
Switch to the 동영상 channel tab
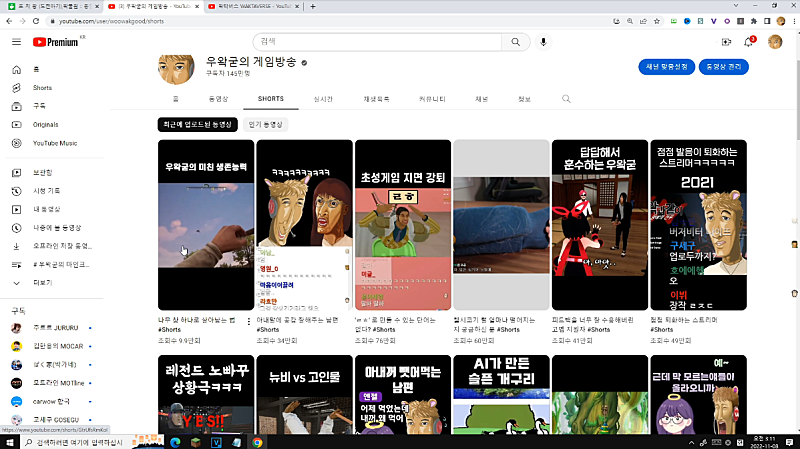(x=218, y=99)
